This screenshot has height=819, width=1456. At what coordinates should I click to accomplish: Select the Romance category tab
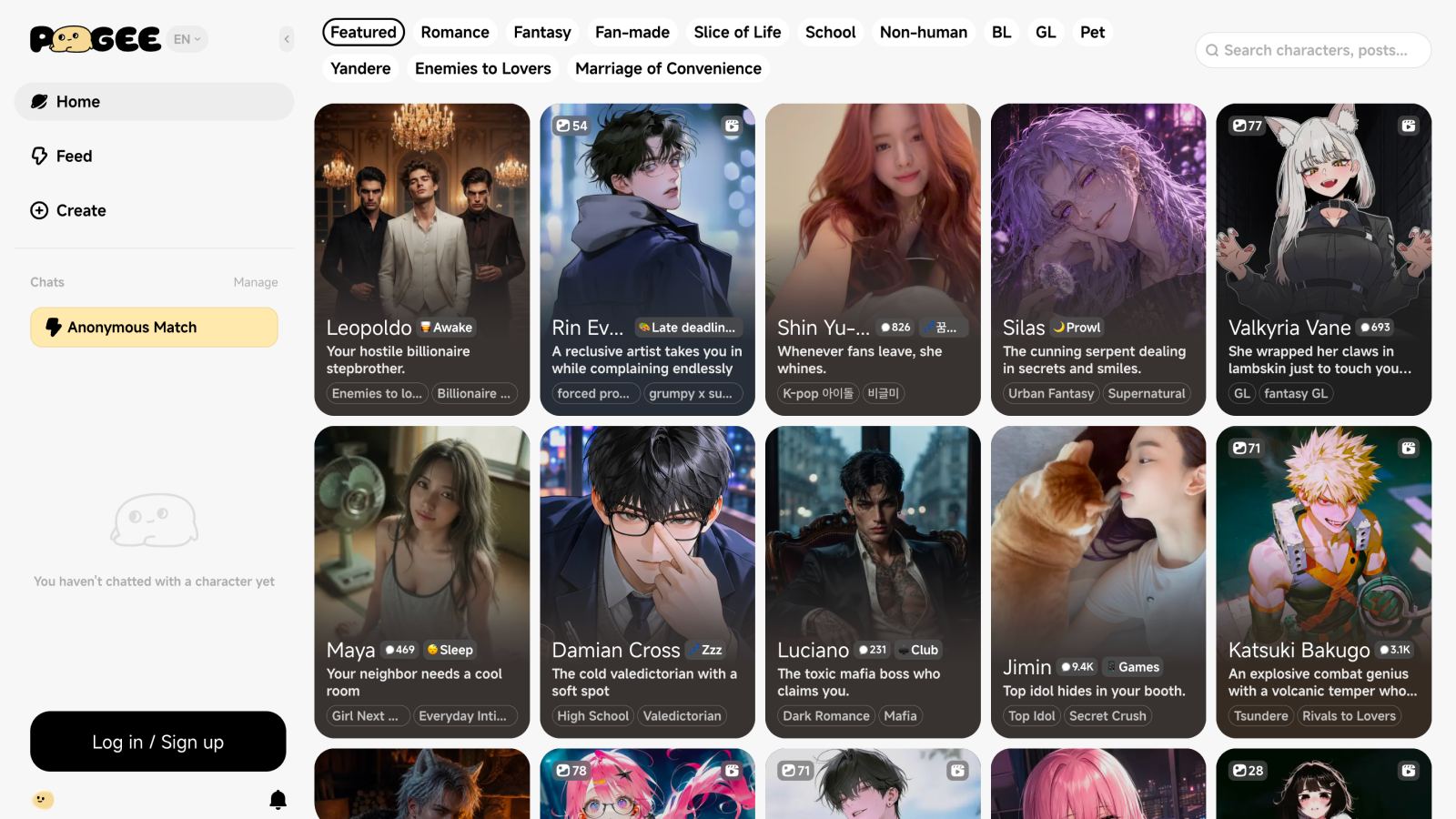pos(455,32)
